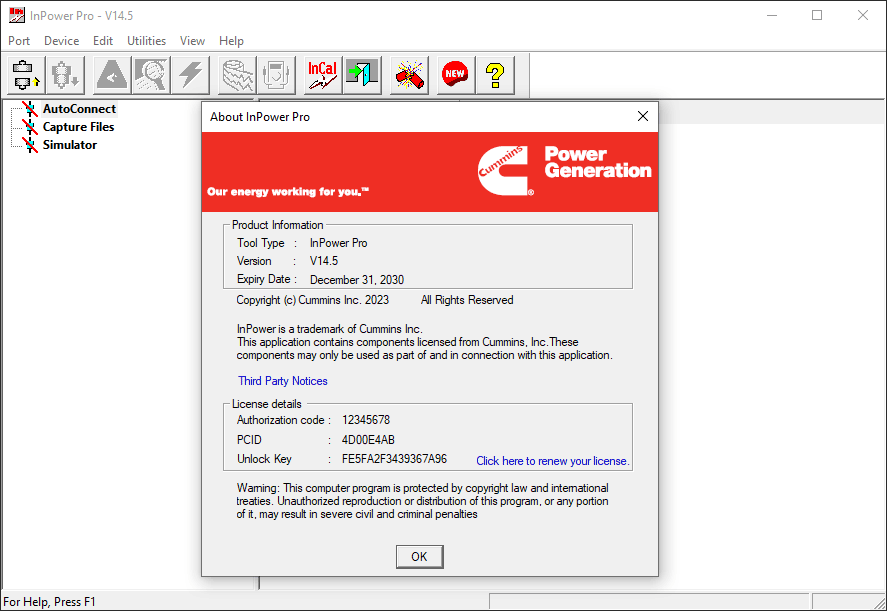Click the magnifier search toolbar icon
887x611 pixels.
[150, 74]
